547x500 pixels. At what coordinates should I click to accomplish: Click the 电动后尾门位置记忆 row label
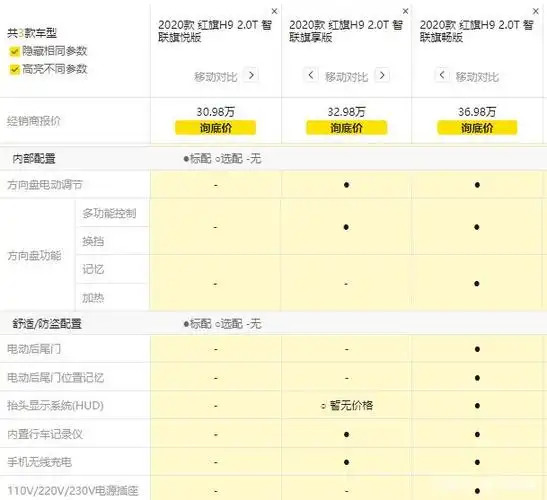click(x=55, y=378)
